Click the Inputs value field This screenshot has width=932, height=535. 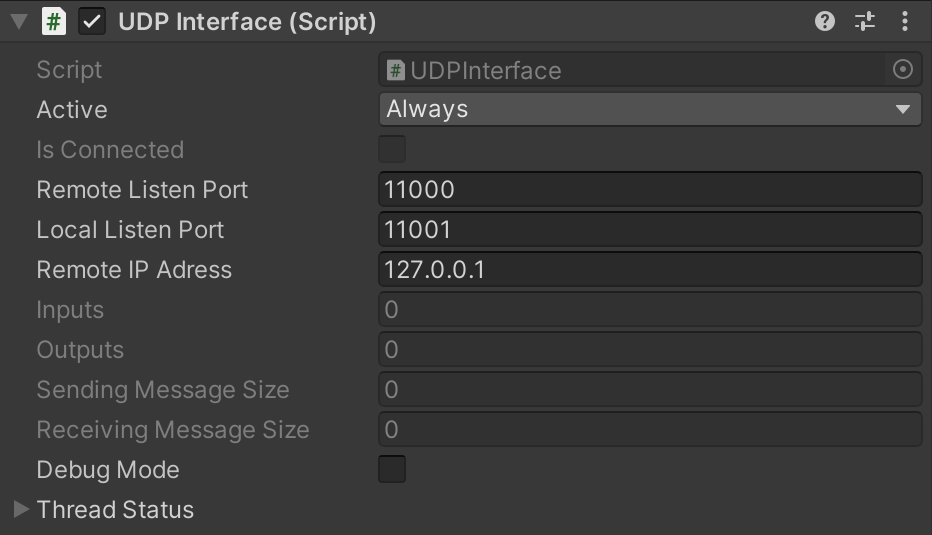tap(650, 310)
